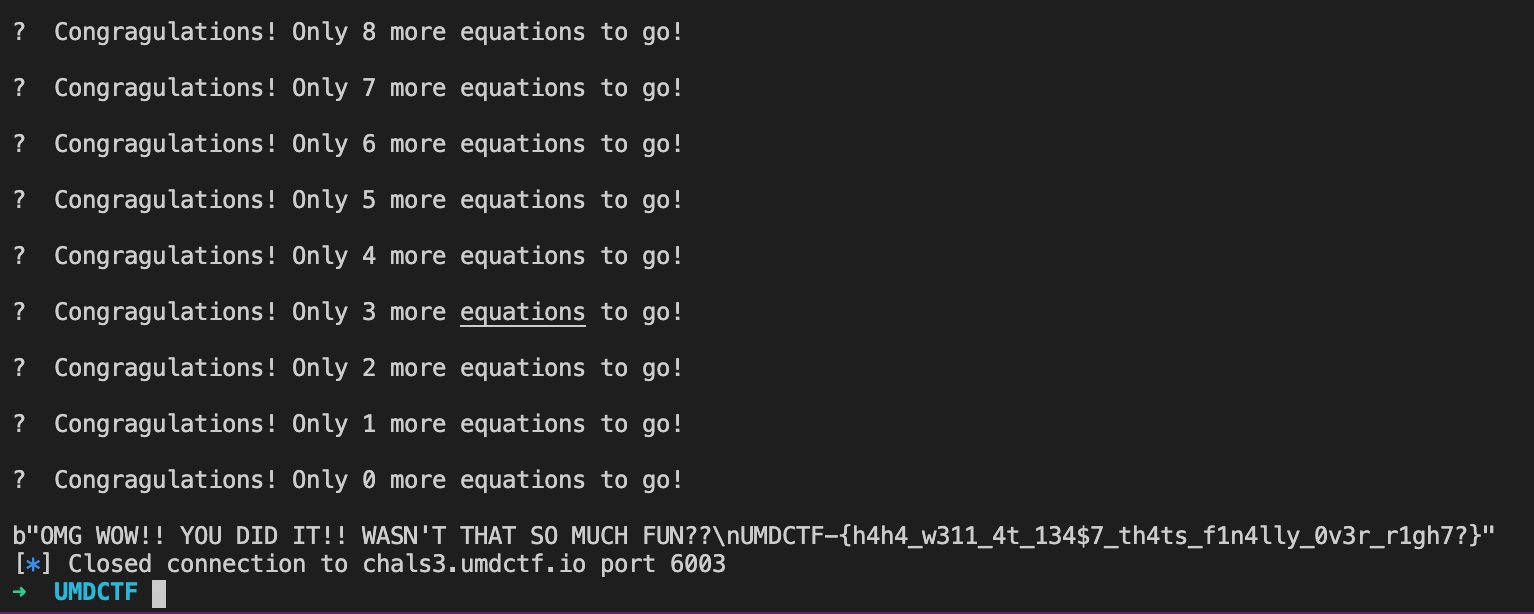Image resolution: width=1534 pixels, height=614 pixels.
Task: Click the question mark before 7 more equations
Action: pos(20,88)
